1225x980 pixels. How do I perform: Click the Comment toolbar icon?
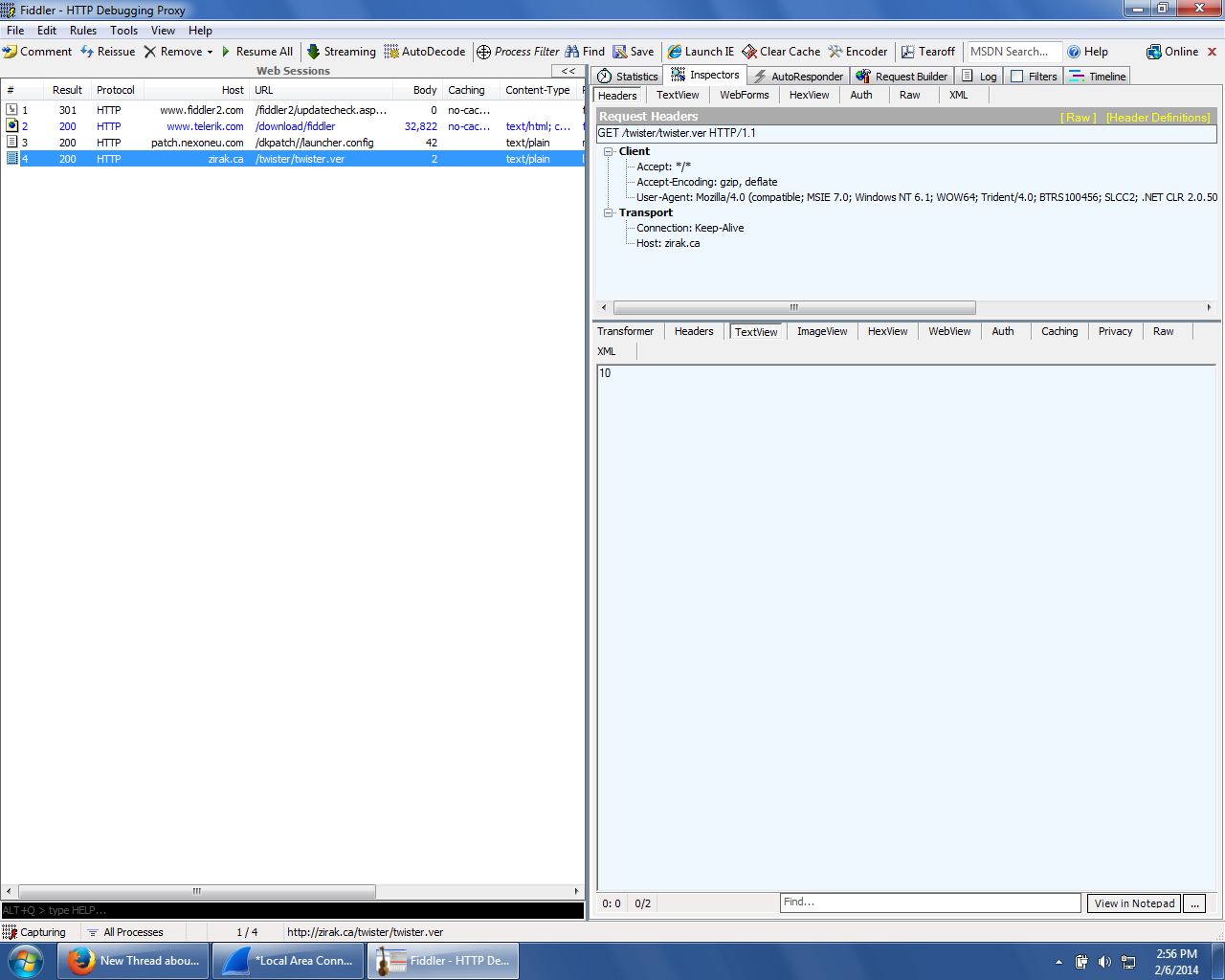(37, 52)
